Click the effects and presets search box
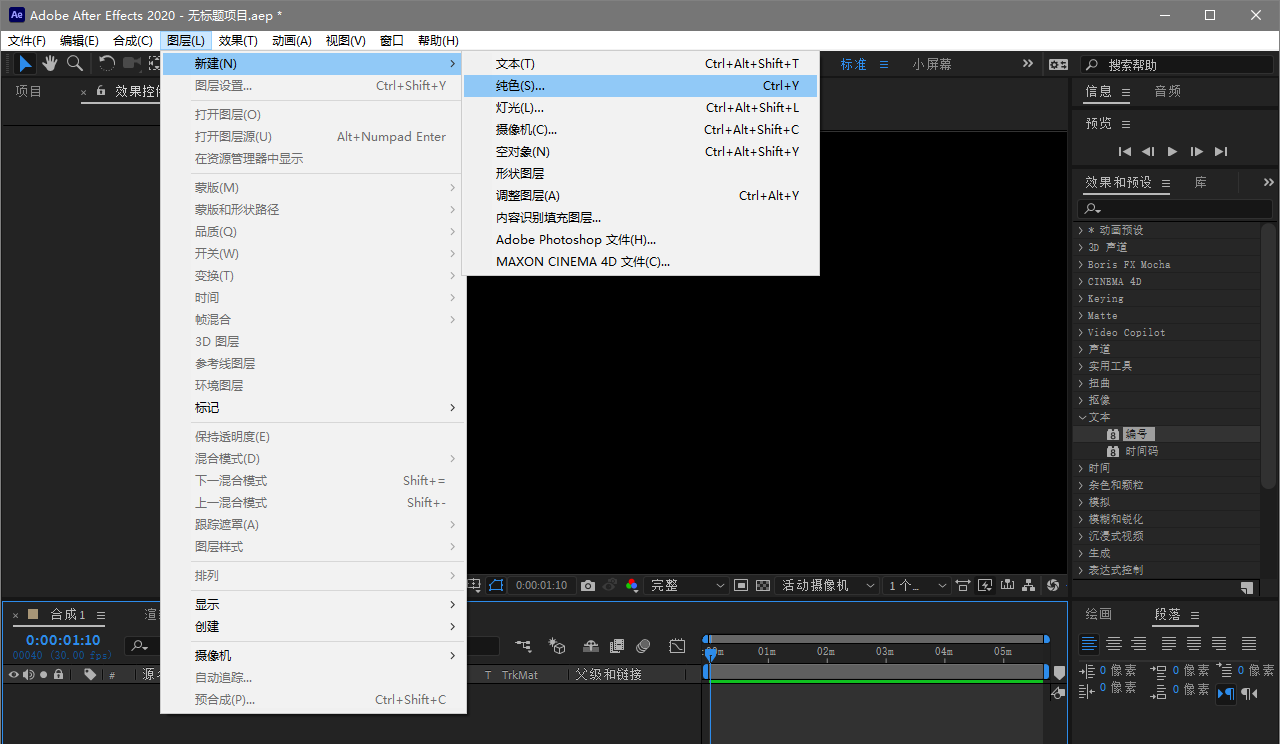The image size is (1280, 744). click(1175, 208)
